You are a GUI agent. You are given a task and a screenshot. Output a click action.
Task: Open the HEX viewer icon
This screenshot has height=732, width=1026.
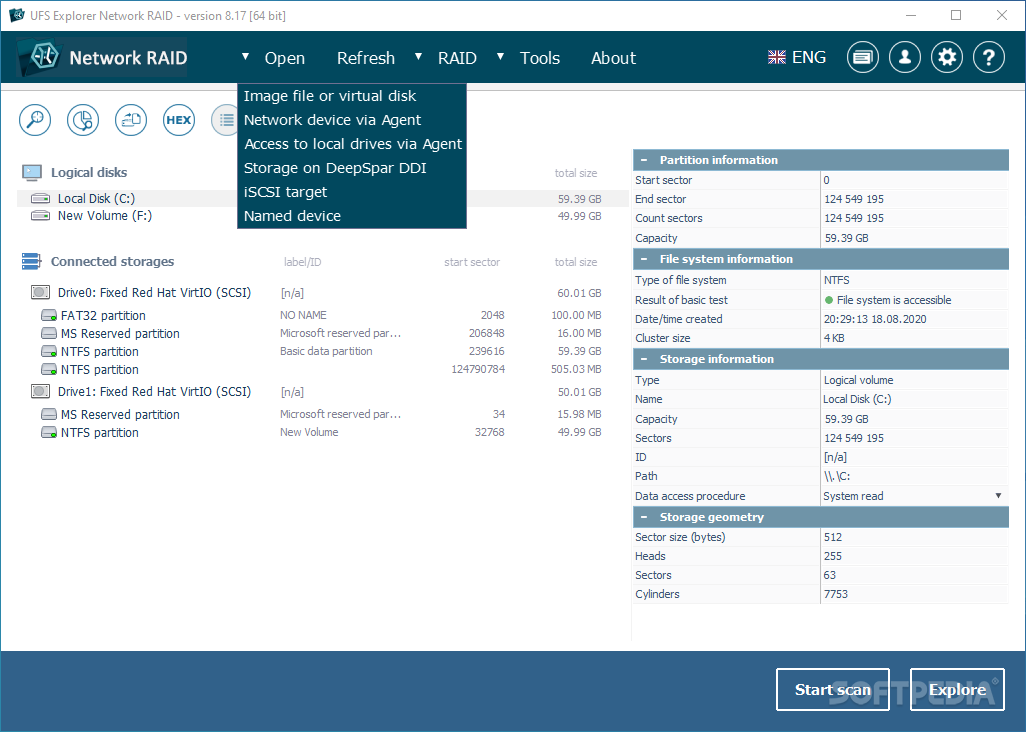(179, 120)
